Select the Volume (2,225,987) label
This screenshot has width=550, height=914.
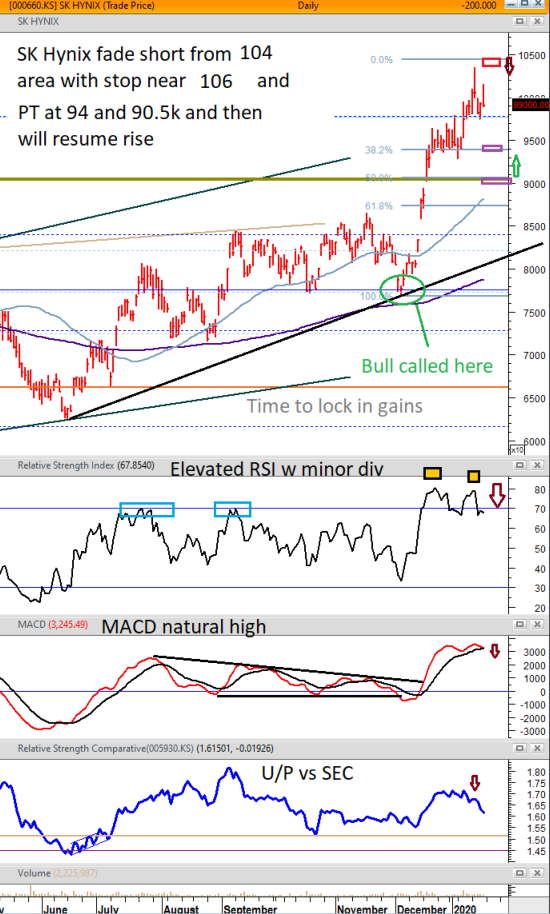click(57, 873)
